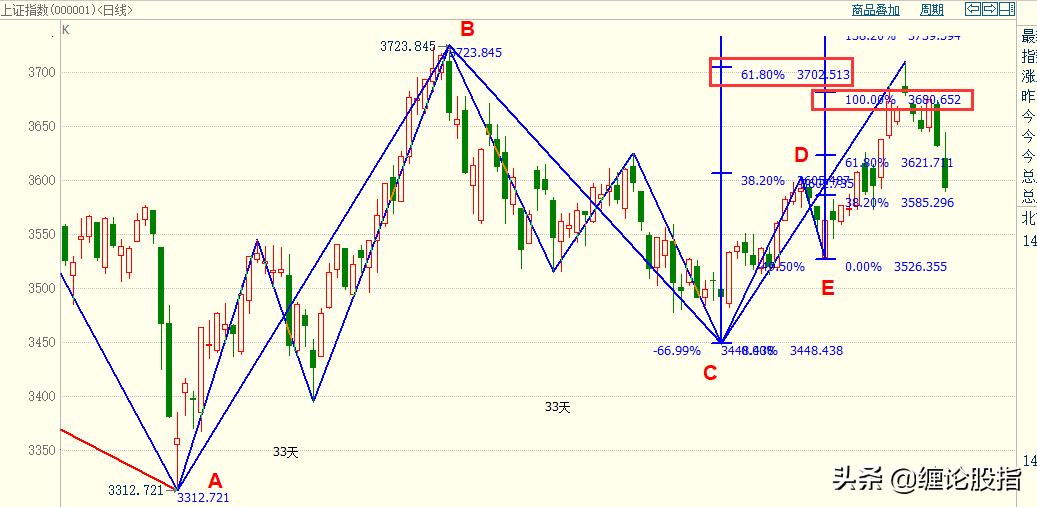This screenshot has height=507, width=1037.
Task: Click the 3585.296 Fibonacci level value
Action: pyautogui.click(x=927, y=203)
